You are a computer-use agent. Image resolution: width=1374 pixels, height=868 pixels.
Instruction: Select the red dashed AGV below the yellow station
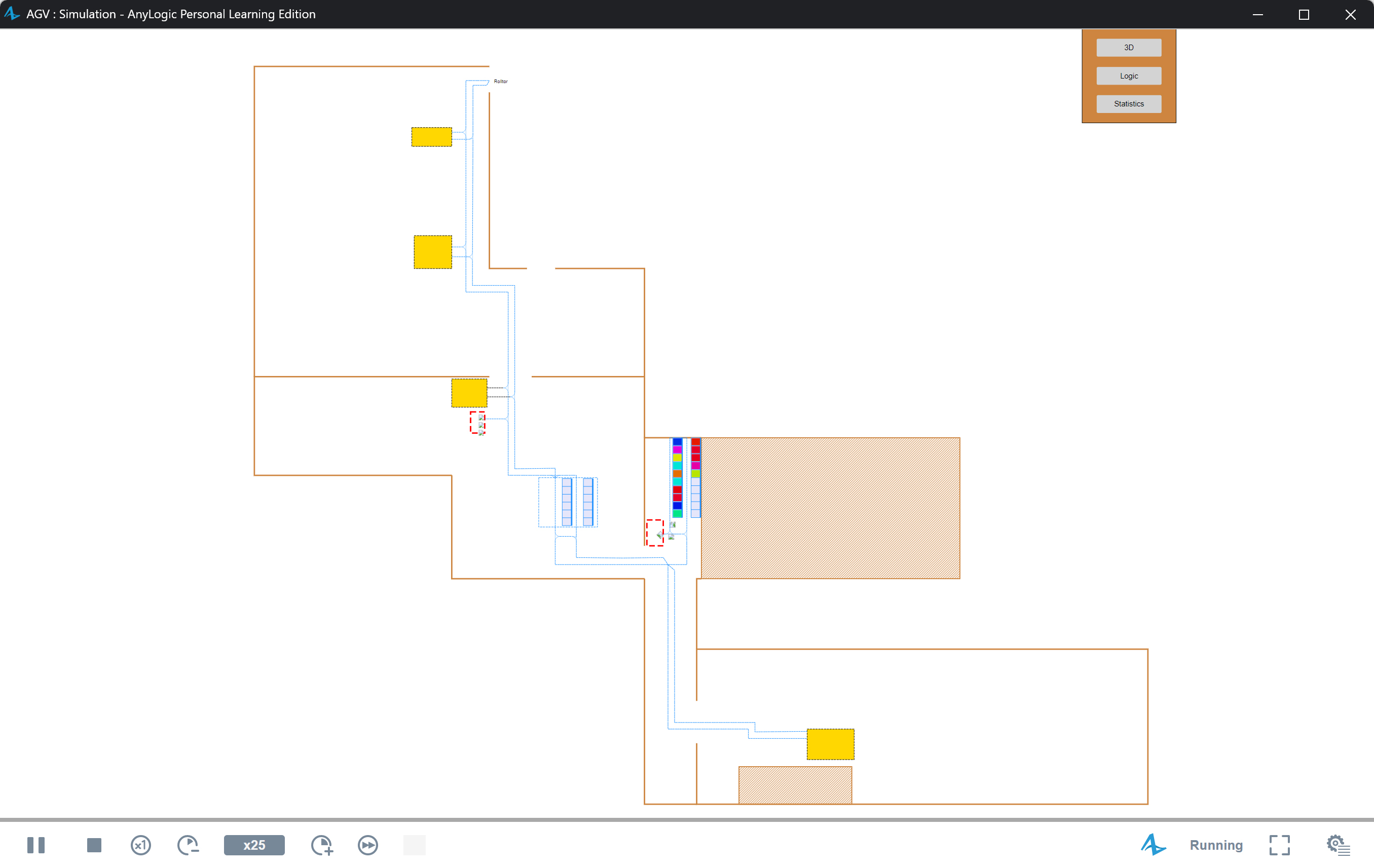(x=477, y=423)
